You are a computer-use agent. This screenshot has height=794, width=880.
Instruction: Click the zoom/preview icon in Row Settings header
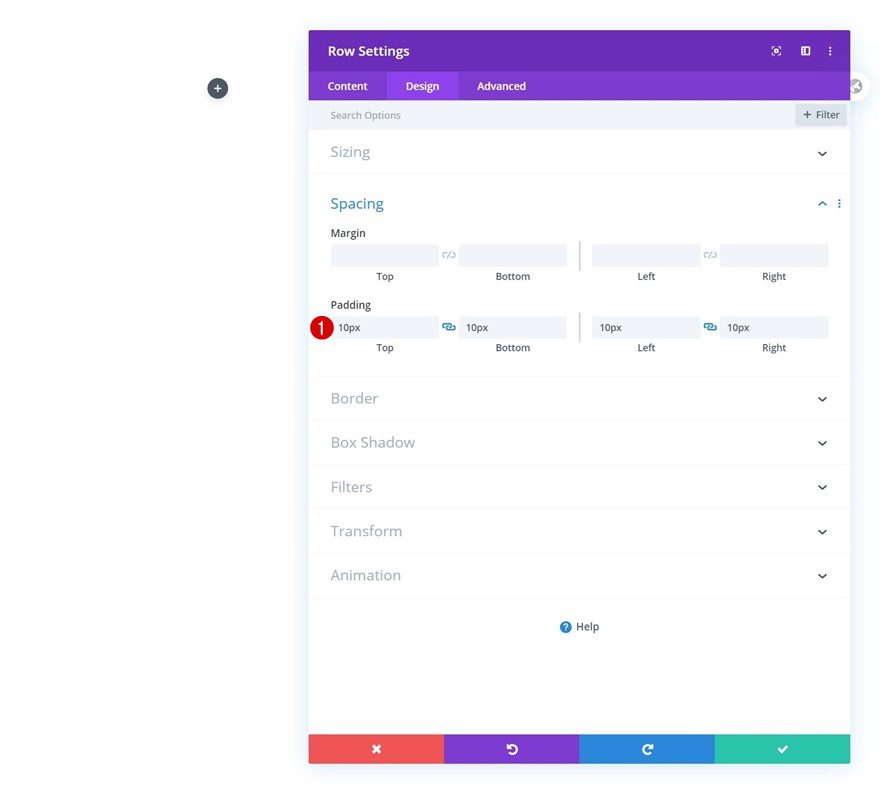coord(776,50)
